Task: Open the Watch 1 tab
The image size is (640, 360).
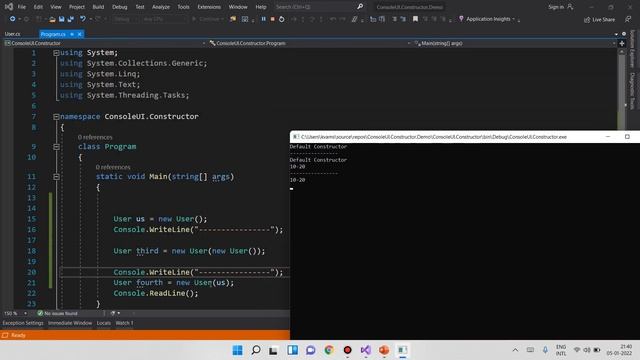Action: pos(124,323)
